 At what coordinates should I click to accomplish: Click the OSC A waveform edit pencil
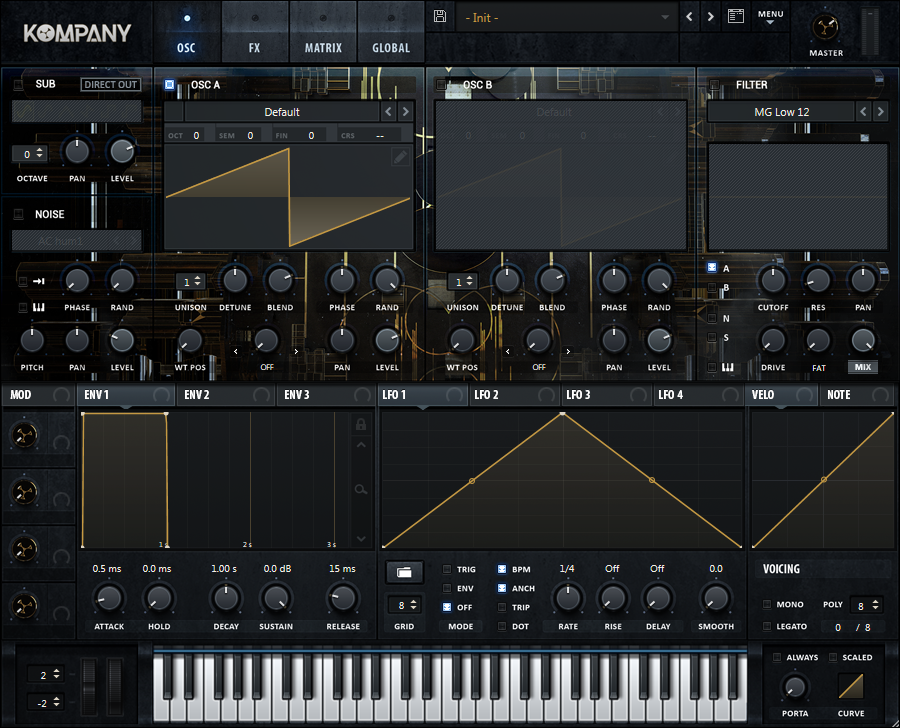400,157
